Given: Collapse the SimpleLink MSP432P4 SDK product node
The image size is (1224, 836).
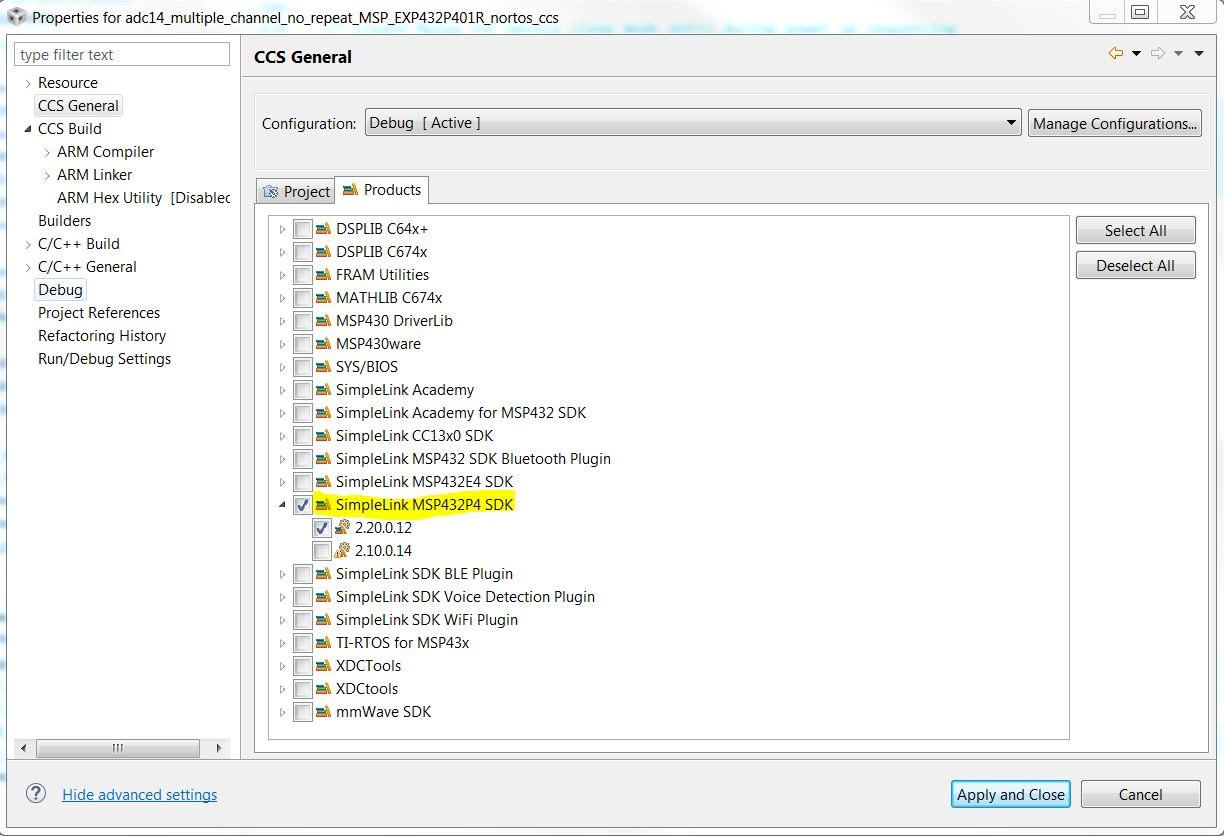Looking at the screenshot, I should 282,505.
